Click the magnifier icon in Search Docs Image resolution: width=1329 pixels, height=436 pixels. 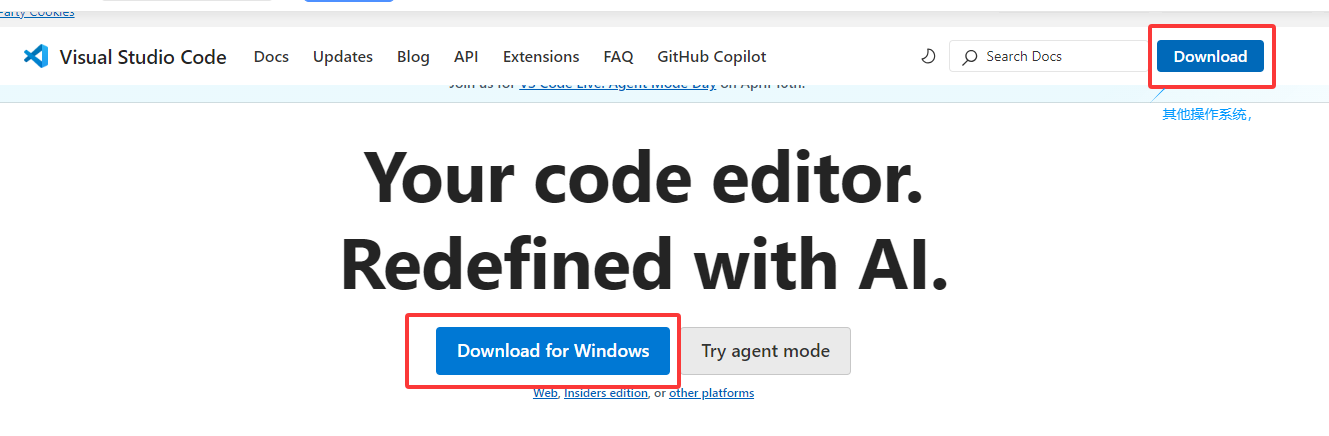tap(969, 57)
